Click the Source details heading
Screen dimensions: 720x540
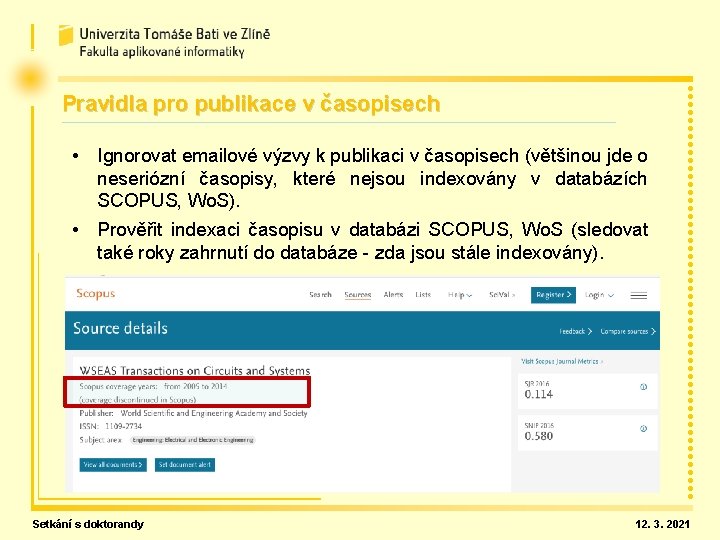(120, 328)
